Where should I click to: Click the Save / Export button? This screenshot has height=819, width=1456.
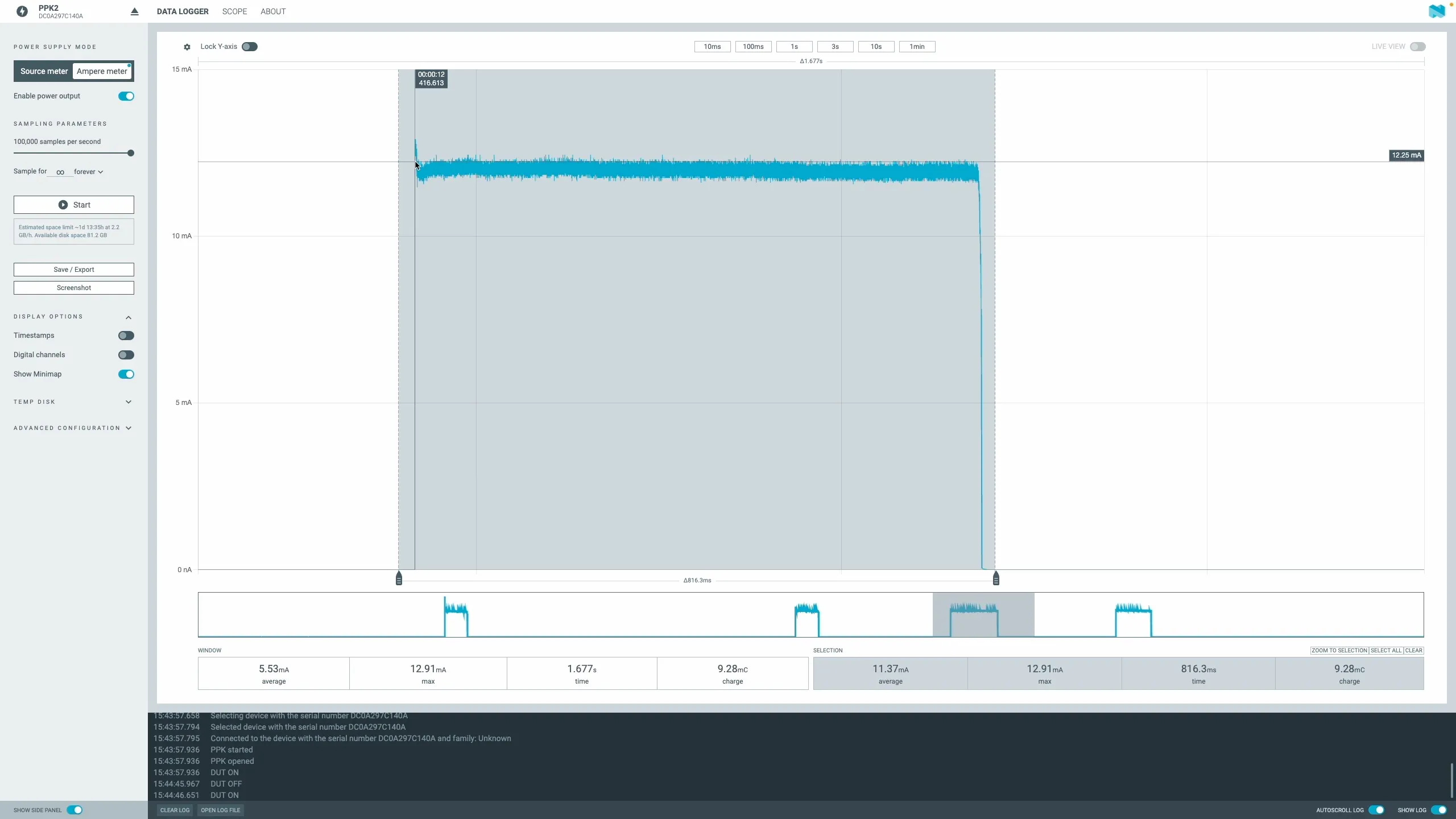pyautogui.click(x=74, y=270)
